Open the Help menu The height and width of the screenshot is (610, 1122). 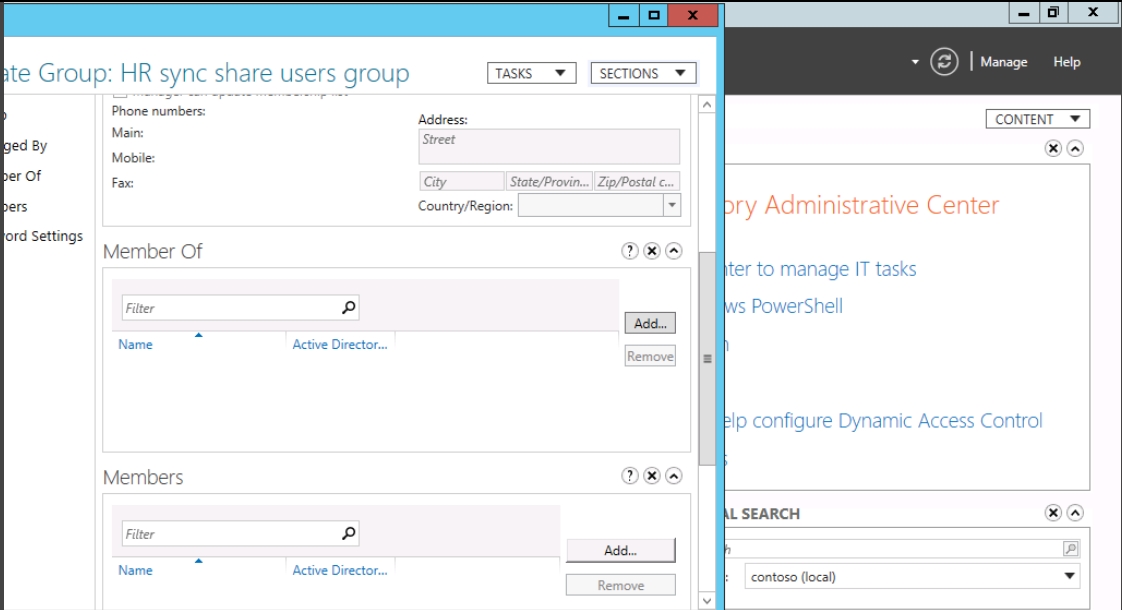[1066, 62]
